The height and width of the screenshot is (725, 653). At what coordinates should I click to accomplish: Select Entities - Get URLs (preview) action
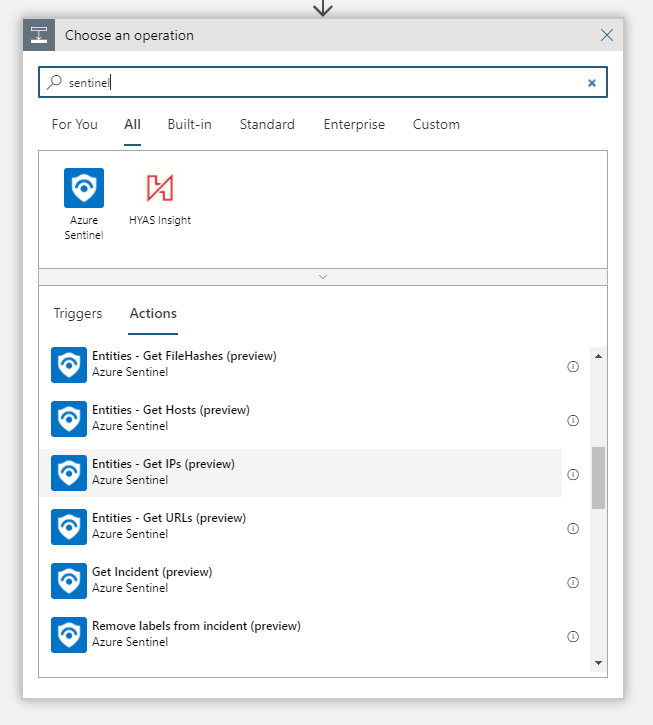click(x=301, y=527)
